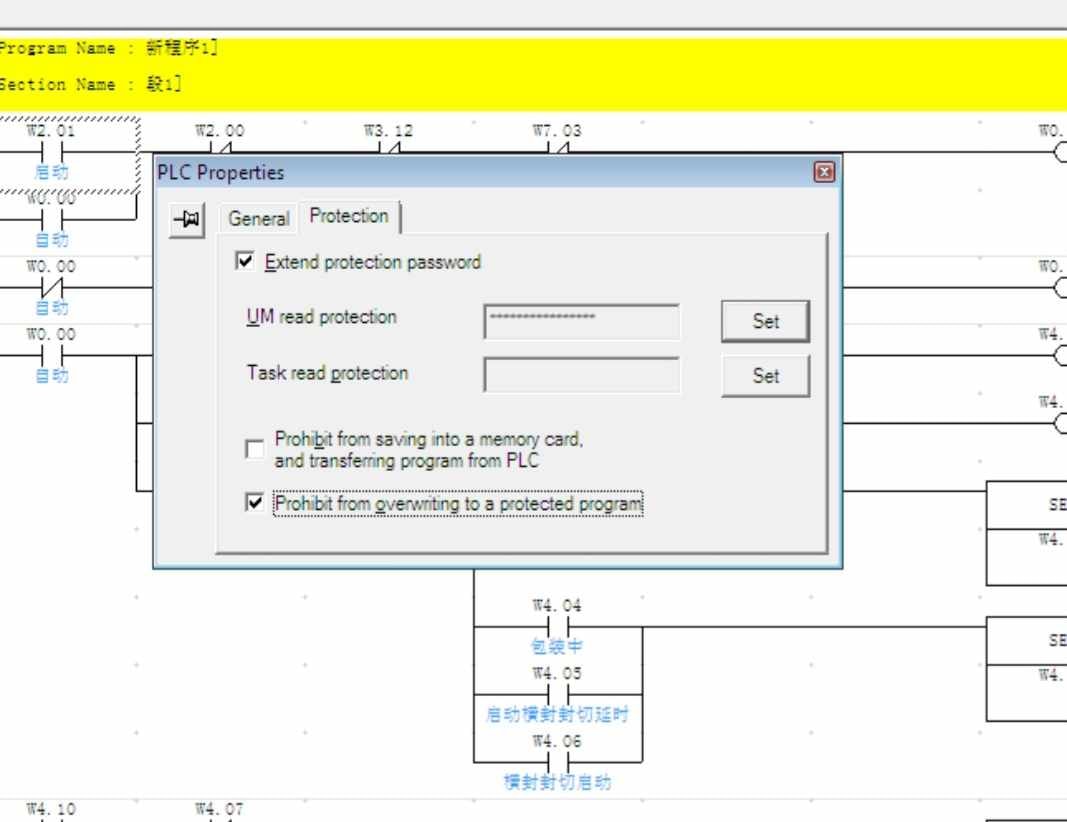Select the W7.03 contact label
Image resolution: width=1067 pixels, height=822 pixels.
pyautogui.click(x=557, y=130)
